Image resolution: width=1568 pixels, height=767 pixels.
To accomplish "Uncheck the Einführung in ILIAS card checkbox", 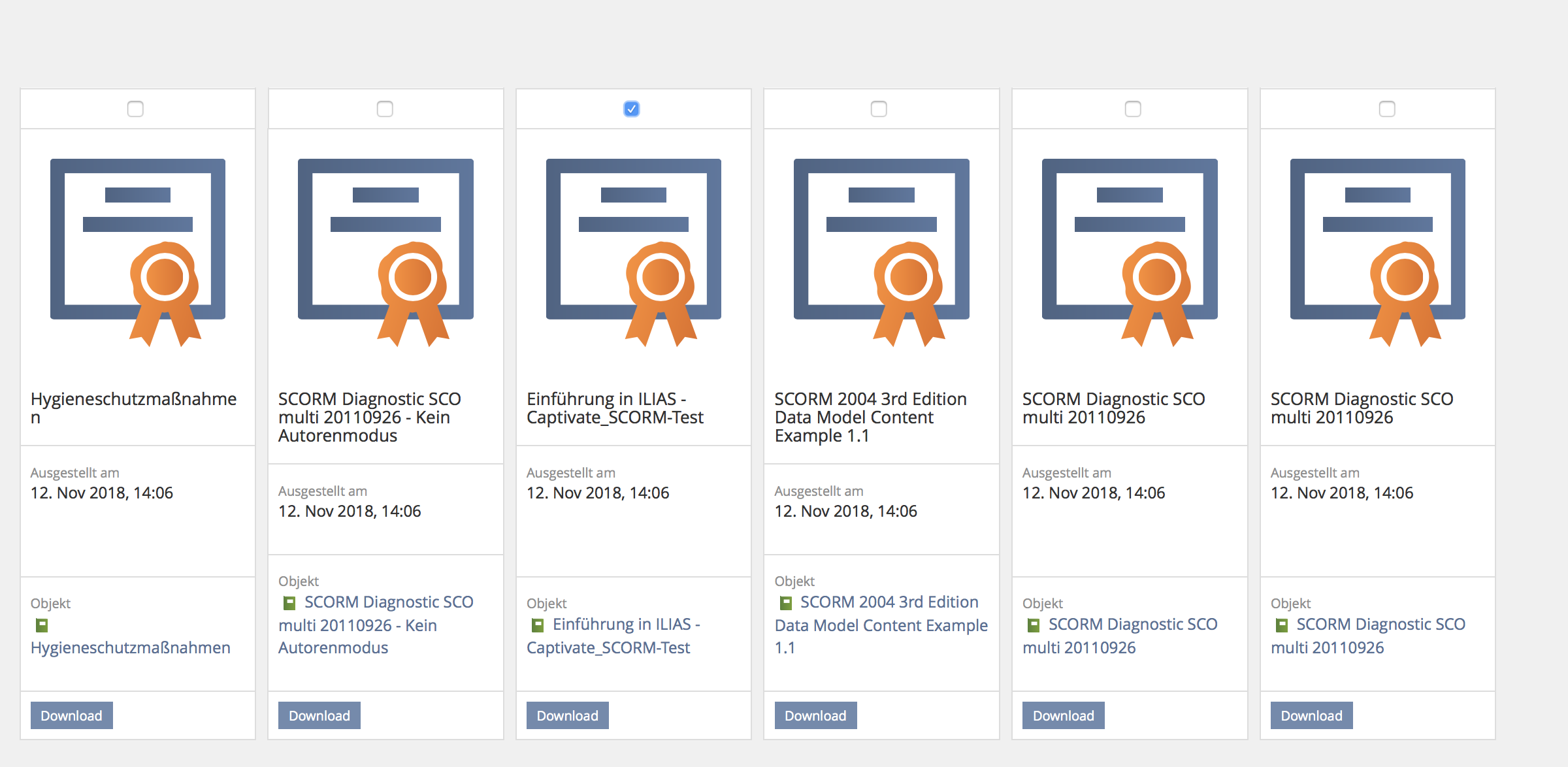I will click(631, 109).
